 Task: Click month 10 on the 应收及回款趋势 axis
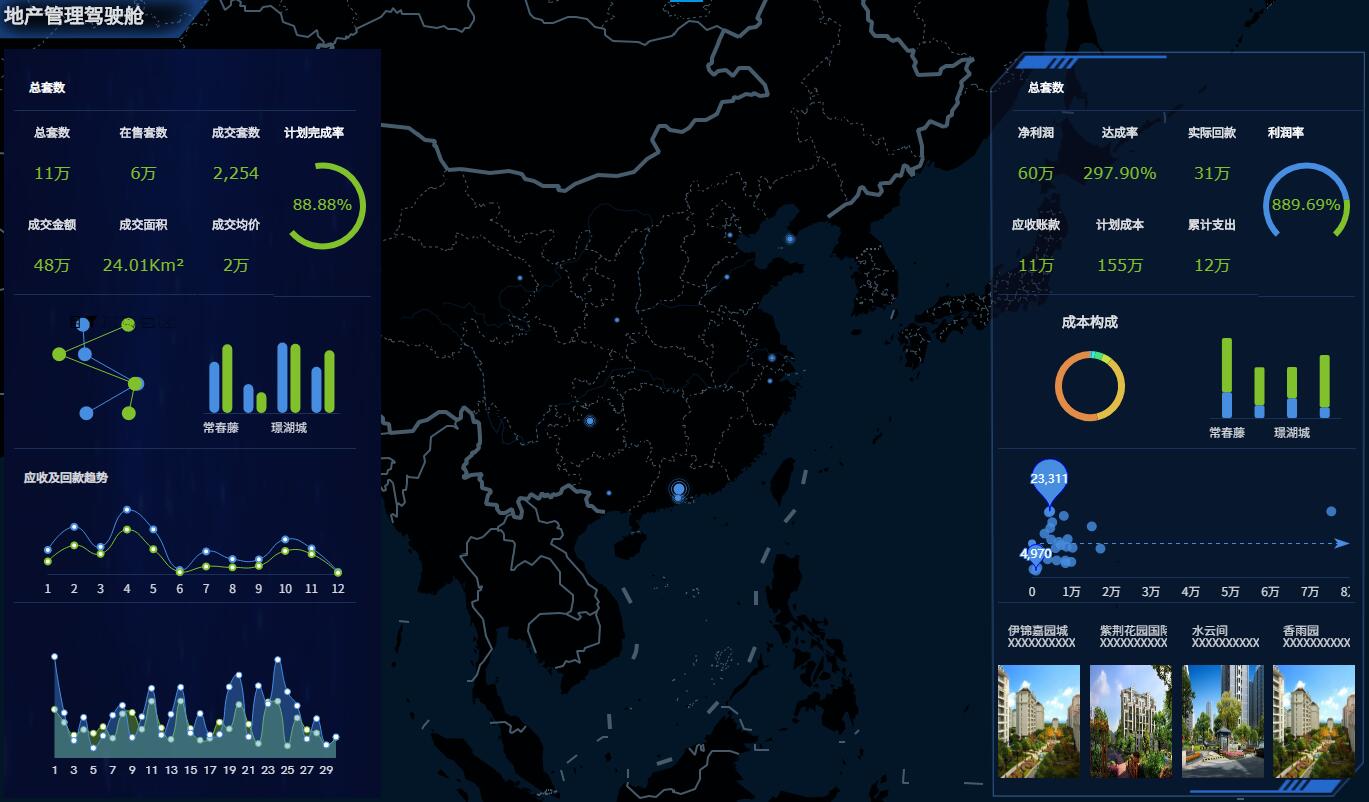pos(285,589)
